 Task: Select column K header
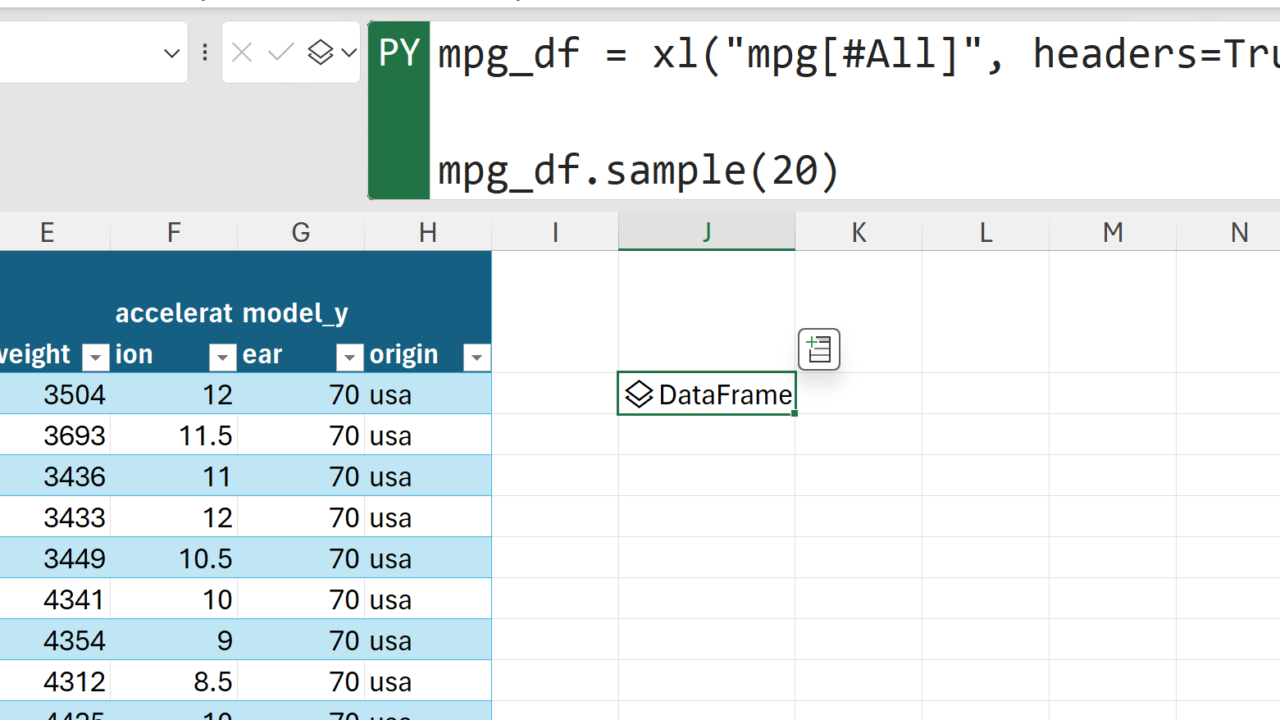click(x=859, y=232)
